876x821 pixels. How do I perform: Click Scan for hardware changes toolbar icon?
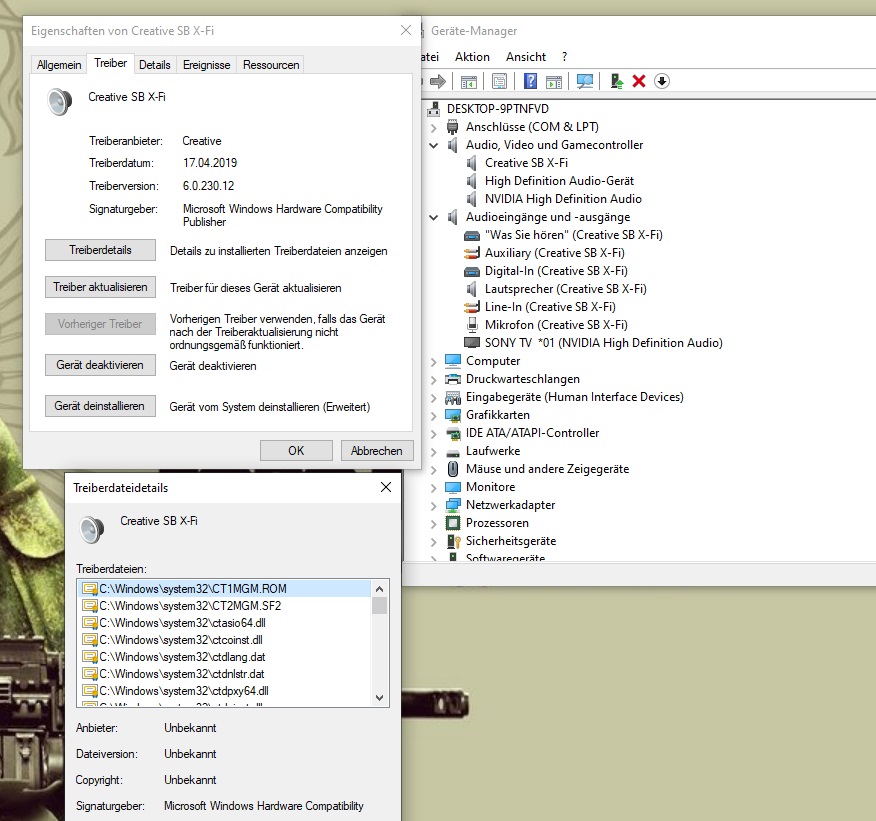point(585,82)
